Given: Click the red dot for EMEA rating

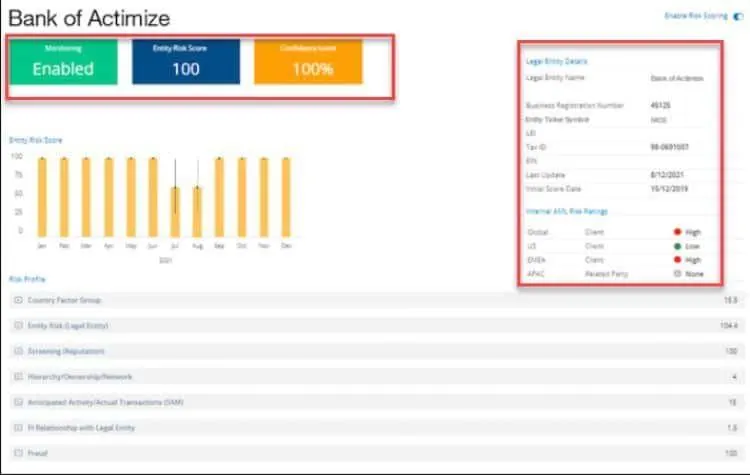Looking at the screenshot, I should click(677, 260).
